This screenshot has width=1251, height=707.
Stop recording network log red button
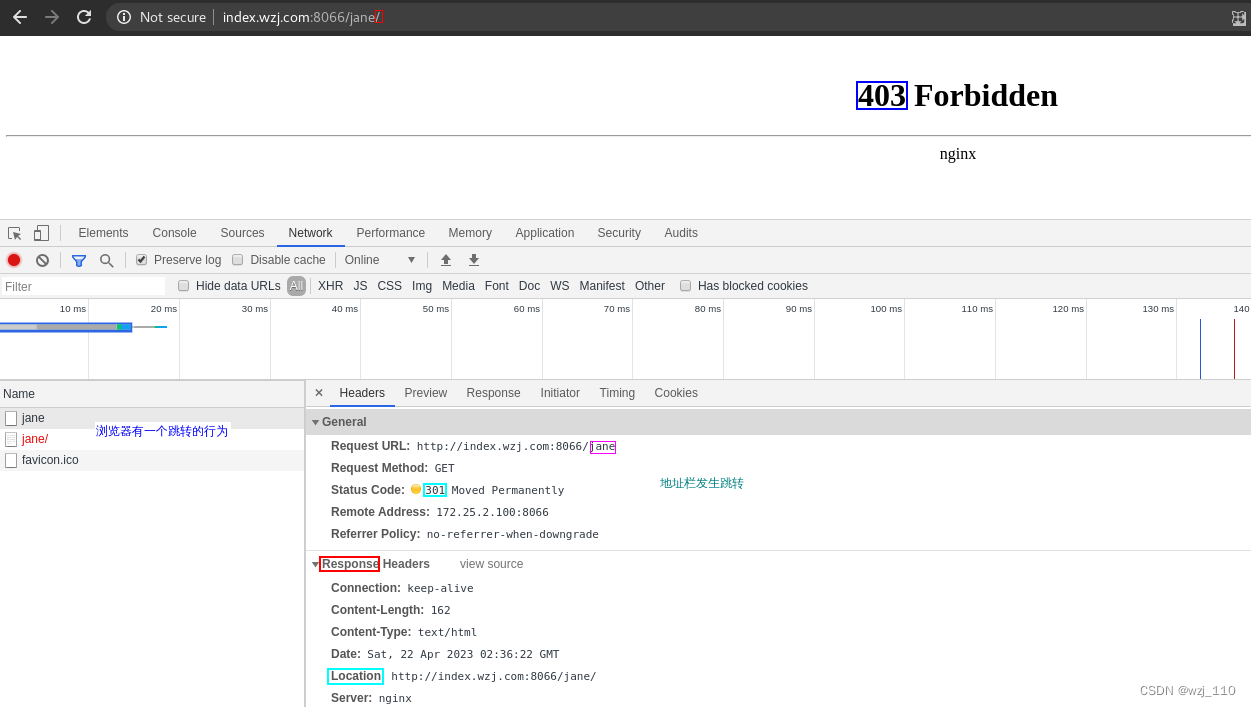click(14, 260)
